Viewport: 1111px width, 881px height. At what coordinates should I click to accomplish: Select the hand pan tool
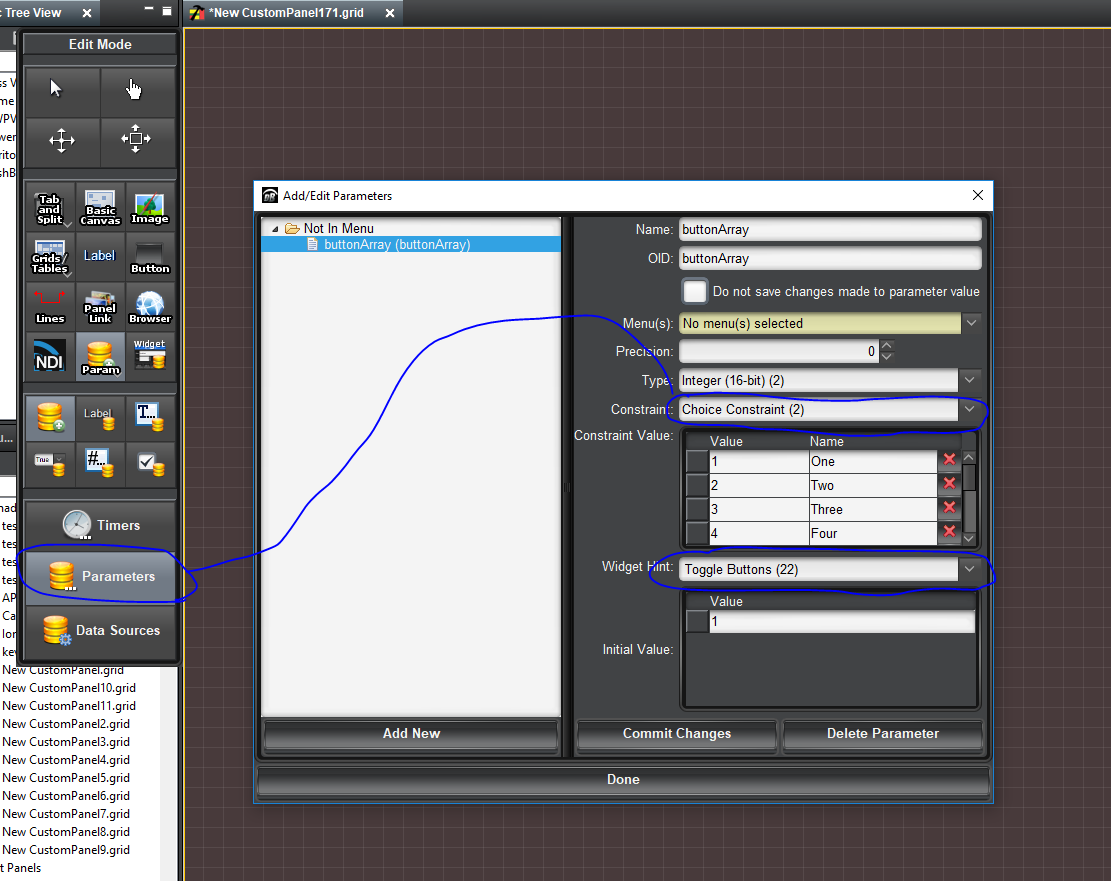pos(136,90)
